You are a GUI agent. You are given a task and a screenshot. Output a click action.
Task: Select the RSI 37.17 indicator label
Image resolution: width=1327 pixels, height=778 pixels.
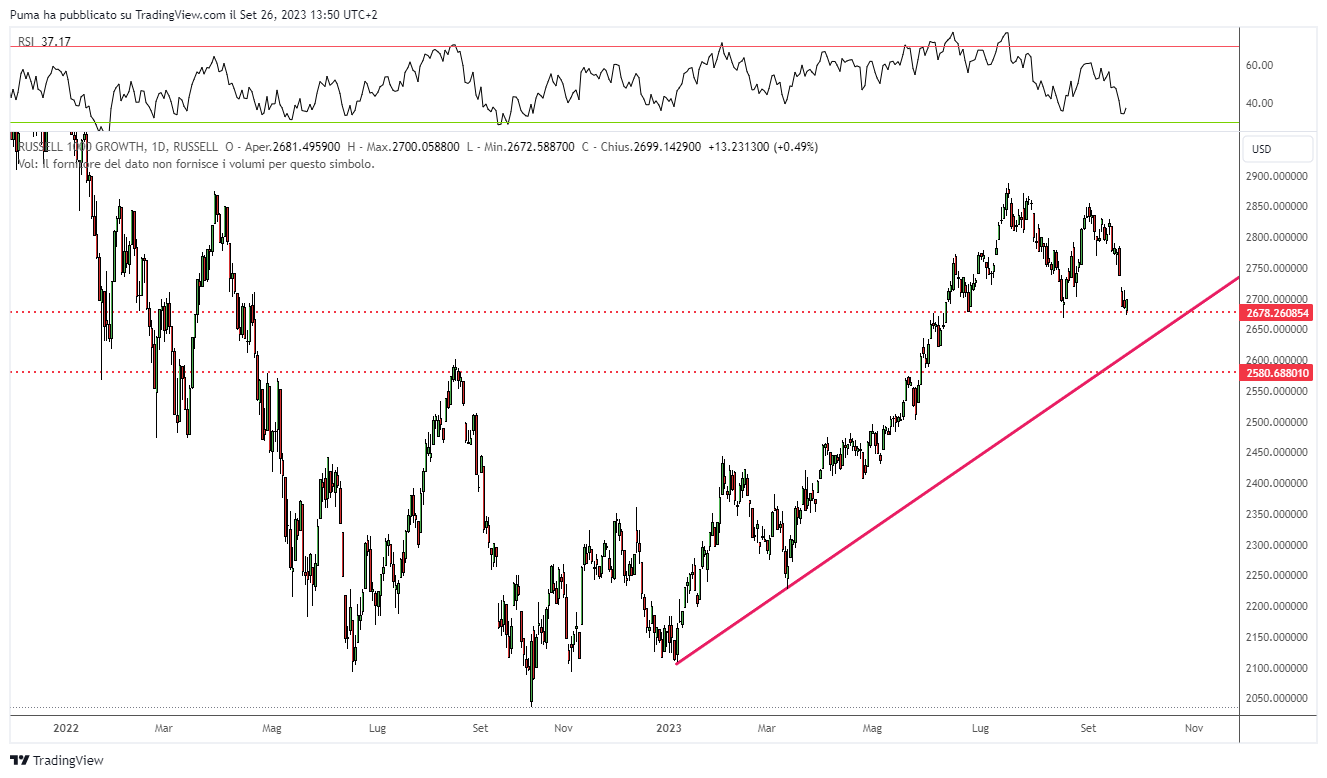(44, 42)
